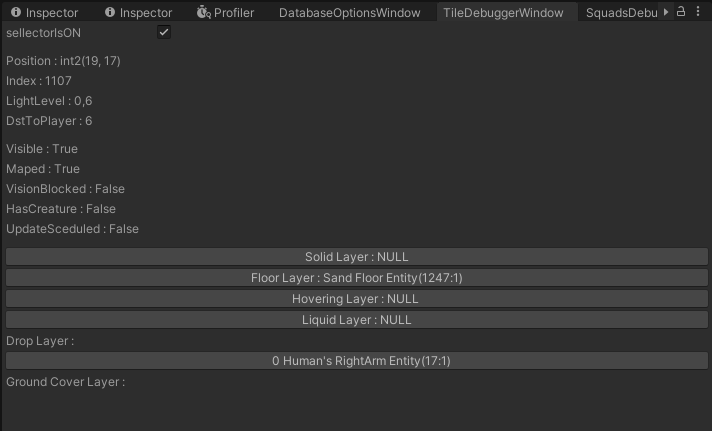
Task: Click the Maped : True text
Action: click(x=43, y=169)
